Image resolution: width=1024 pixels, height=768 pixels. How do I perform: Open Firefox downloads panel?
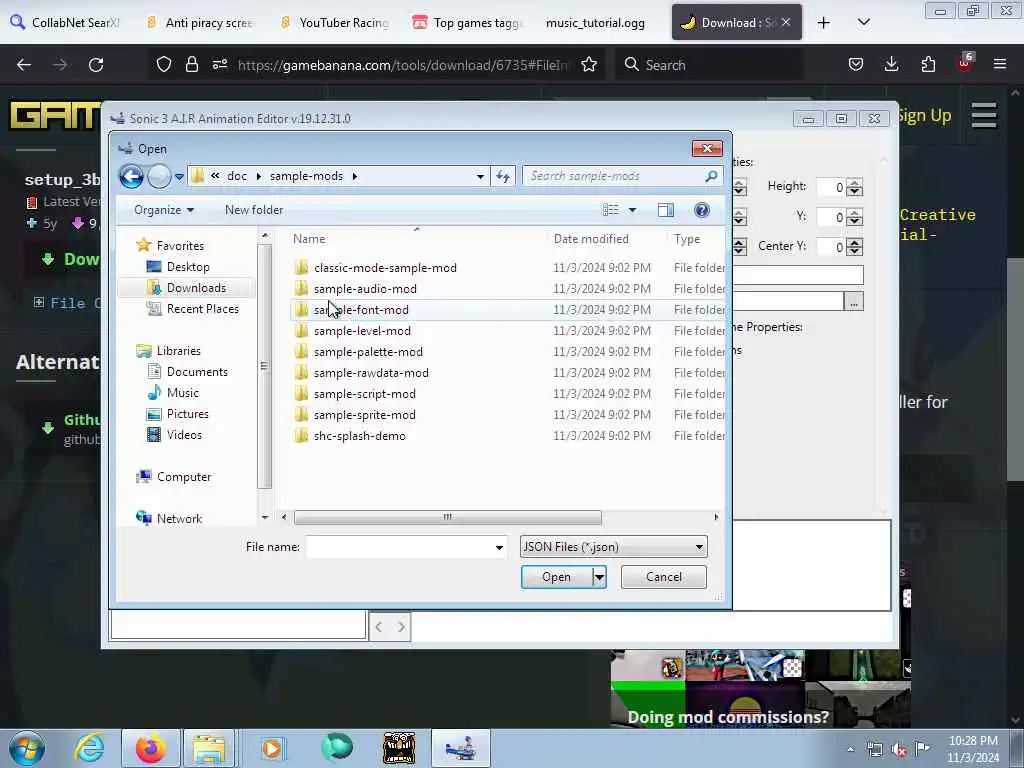point(891,64)
